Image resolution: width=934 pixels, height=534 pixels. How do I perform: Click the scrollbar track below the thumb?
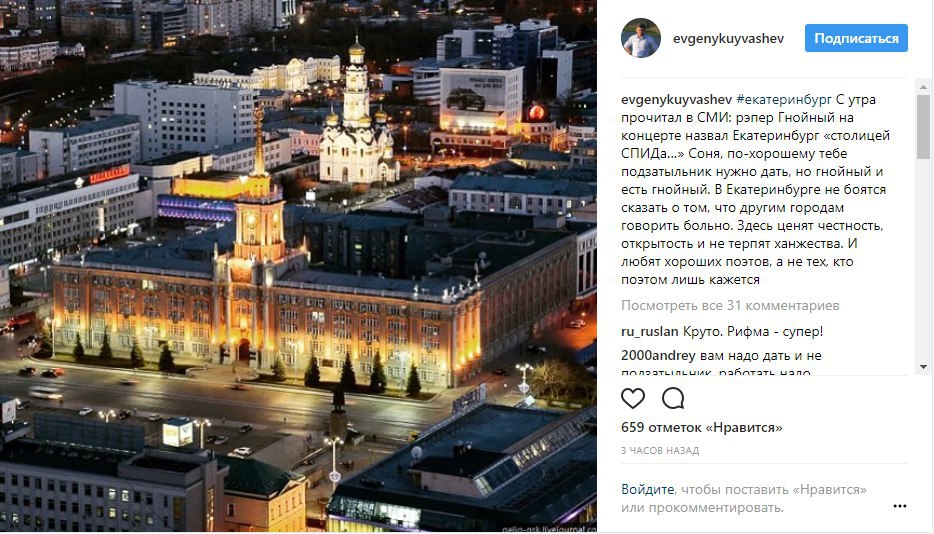click(x=923, y=260)
